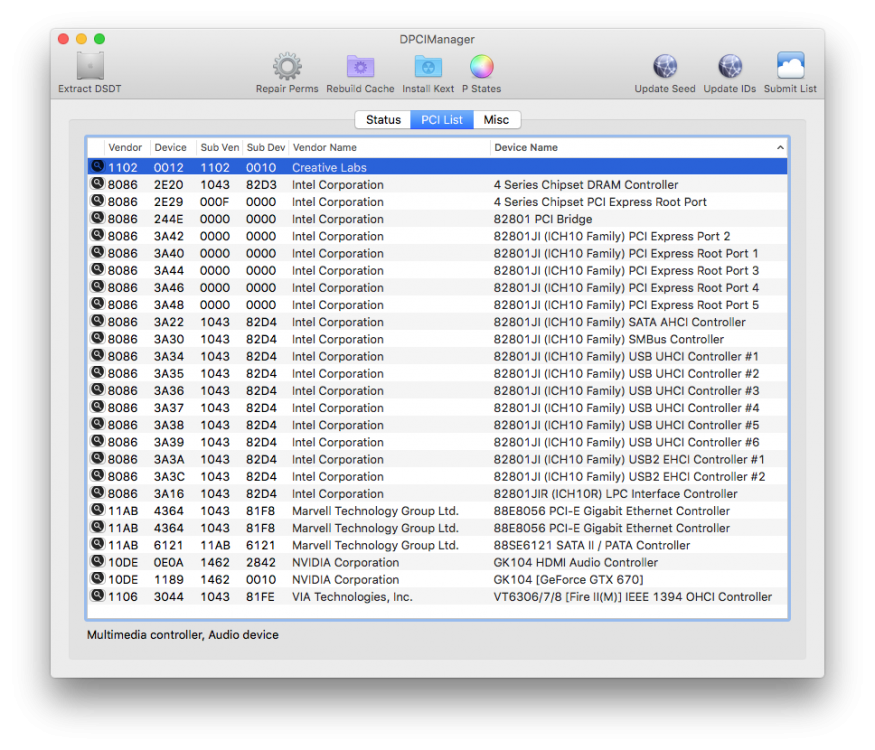The image size is (875, 750).
Task: Select USB UHCI Controller #4 entry
Action: [x=626, y=408]
